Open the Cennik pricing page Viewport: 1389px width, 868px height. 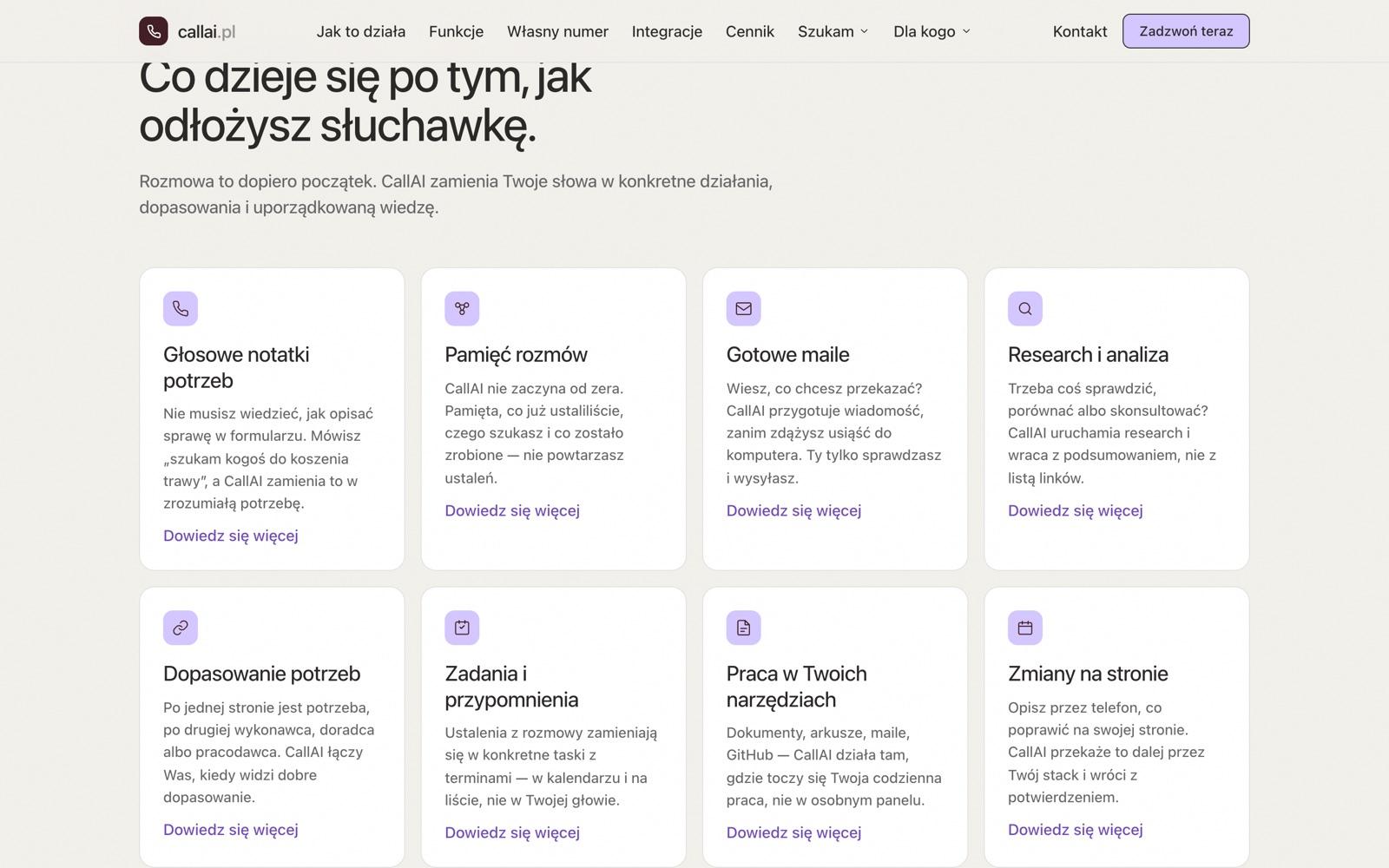click(x=750, y=31)
